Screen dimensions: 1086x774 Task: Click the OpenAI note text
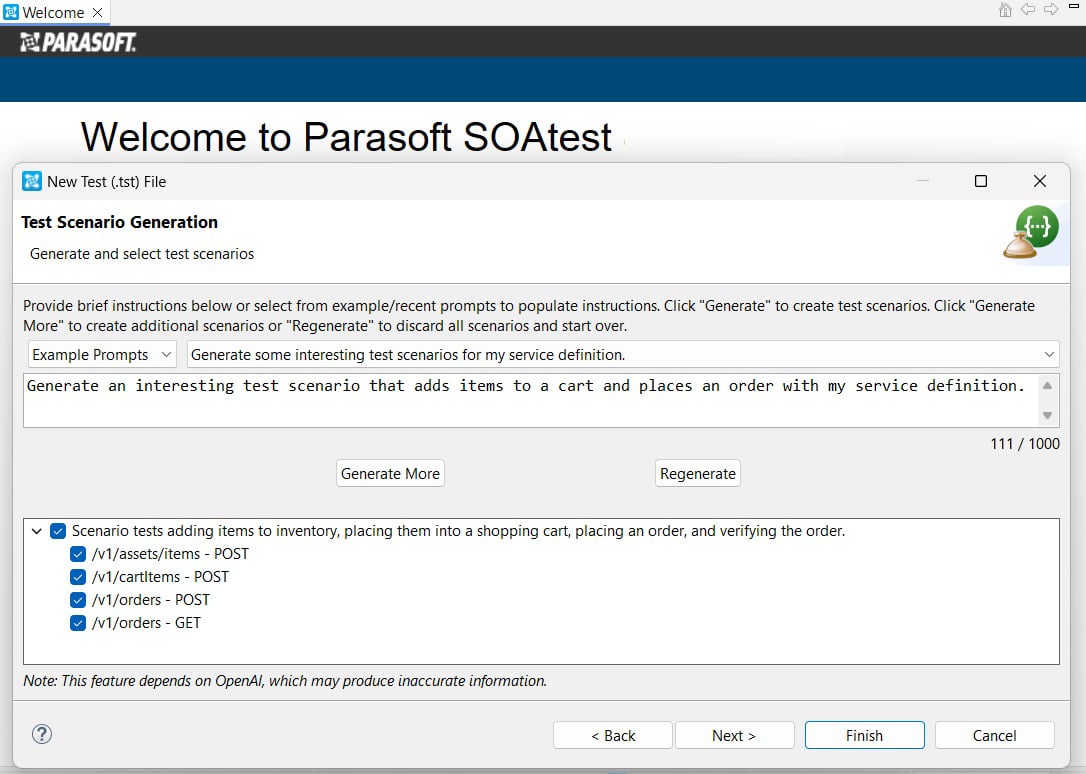click(x=285, y=681)
